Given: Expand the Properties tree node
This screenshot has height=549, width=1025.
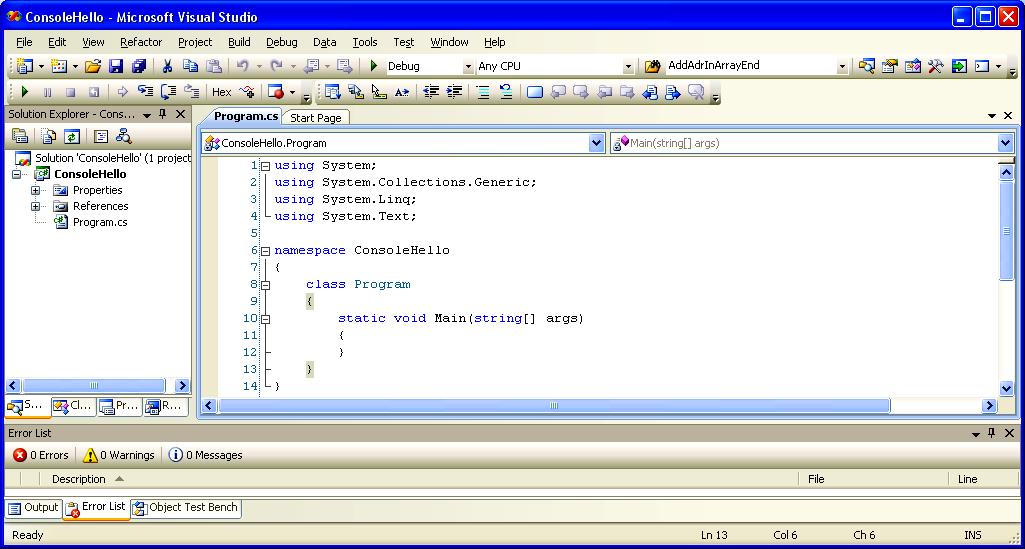Looking at the screenshot, I should (x=35, y=190).
